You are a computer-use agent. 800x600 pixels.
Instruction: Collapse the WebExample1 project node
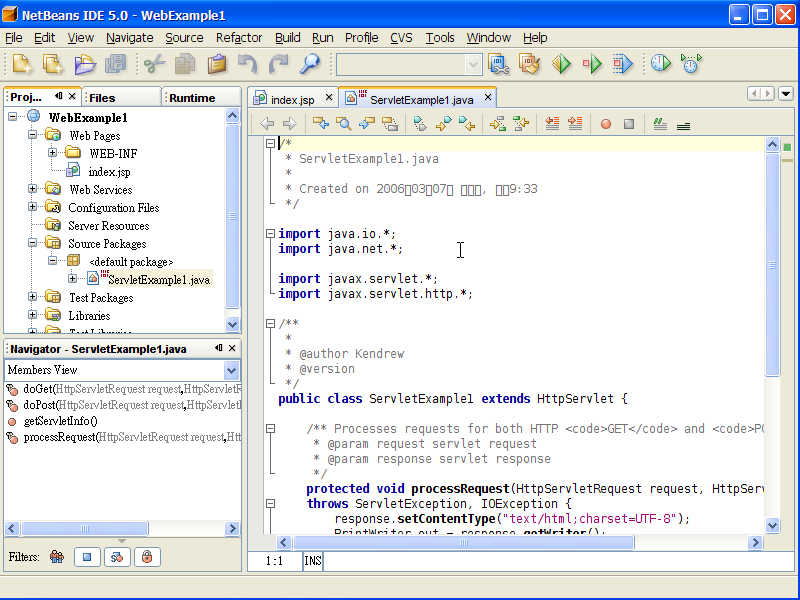pyautogui.click(x=13, y=117)
